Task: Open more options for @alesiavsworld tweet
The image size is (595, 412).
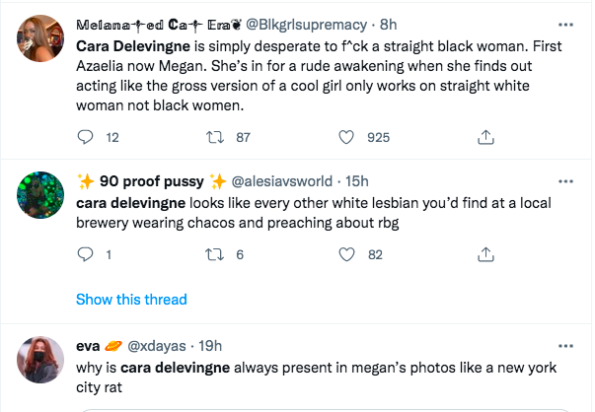Action: pos(565,181)
